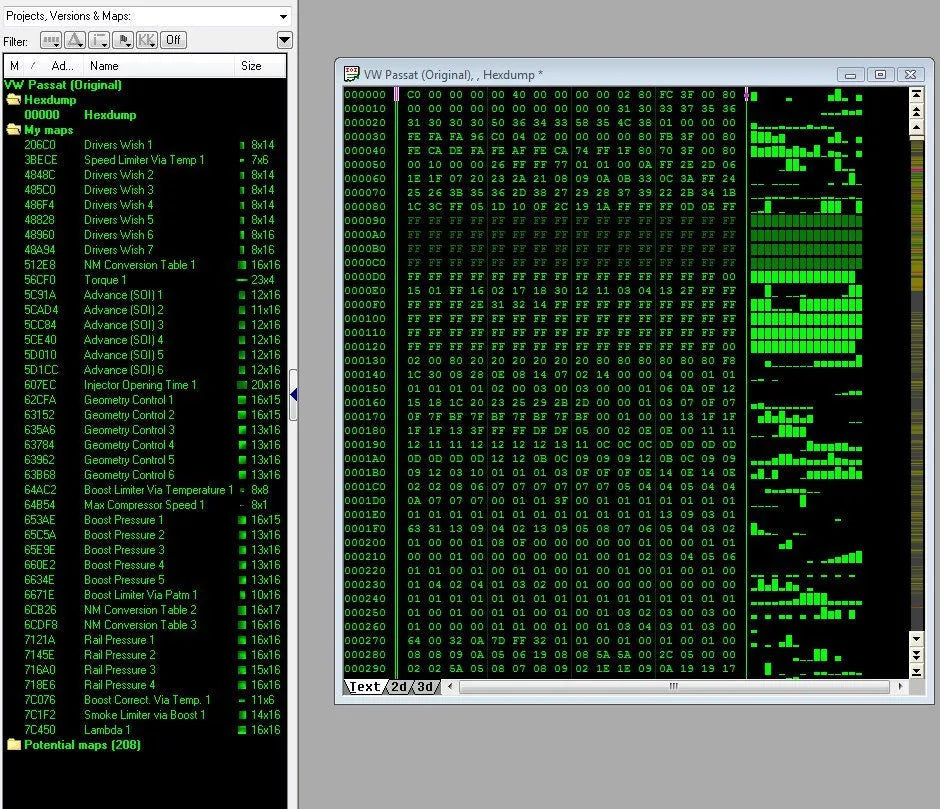
Task: Open the black arrow dropdown right of filters
Action: click(x=284, y=40)
